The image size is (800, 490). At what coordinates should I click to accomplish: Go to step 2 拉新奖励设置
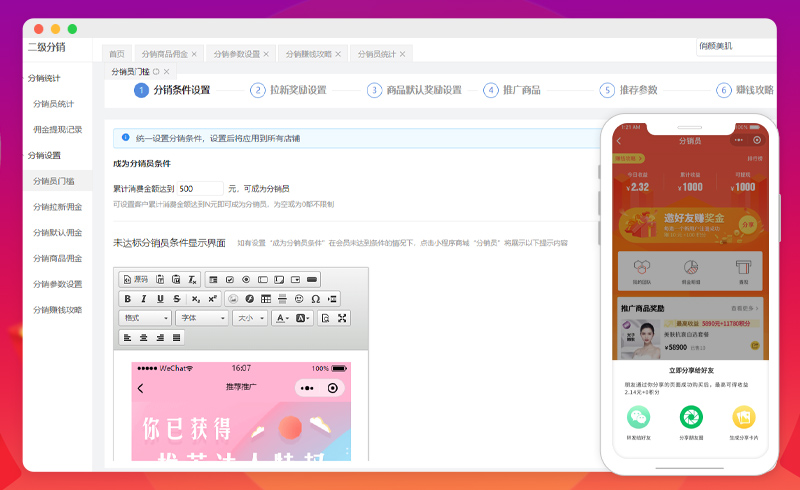(x=298, y=90)
